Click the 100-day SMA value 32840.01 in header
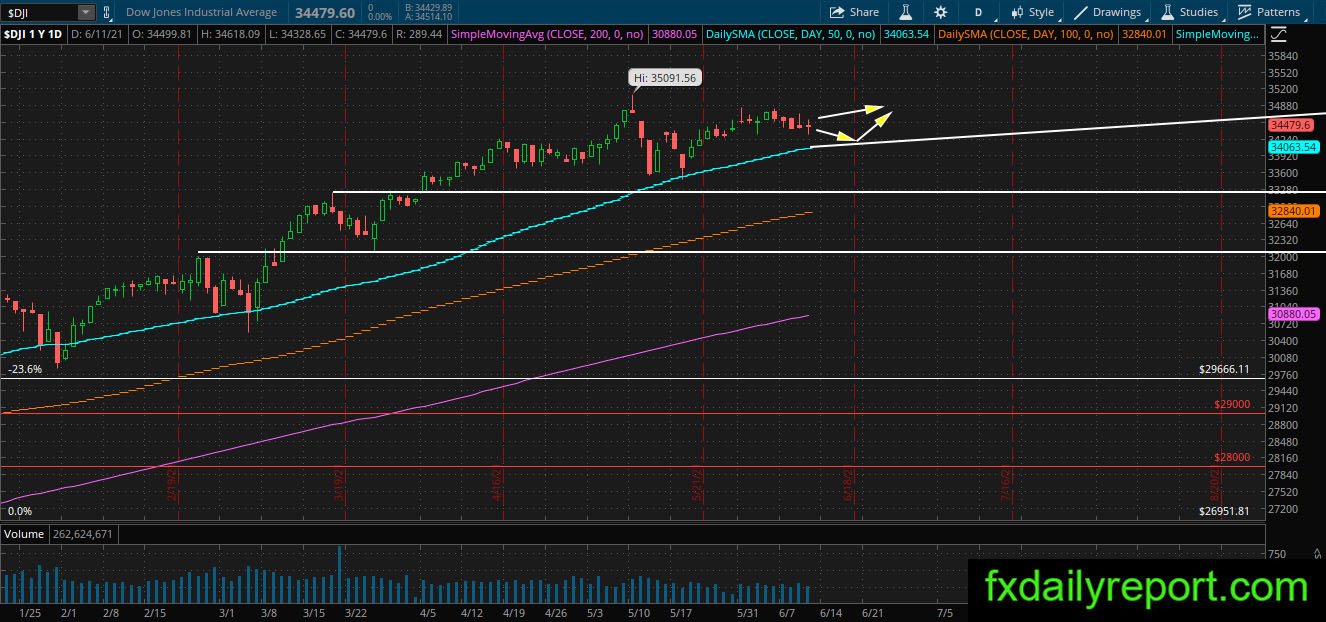Viewport: 1326px width, 622px height. [1146, 34]
